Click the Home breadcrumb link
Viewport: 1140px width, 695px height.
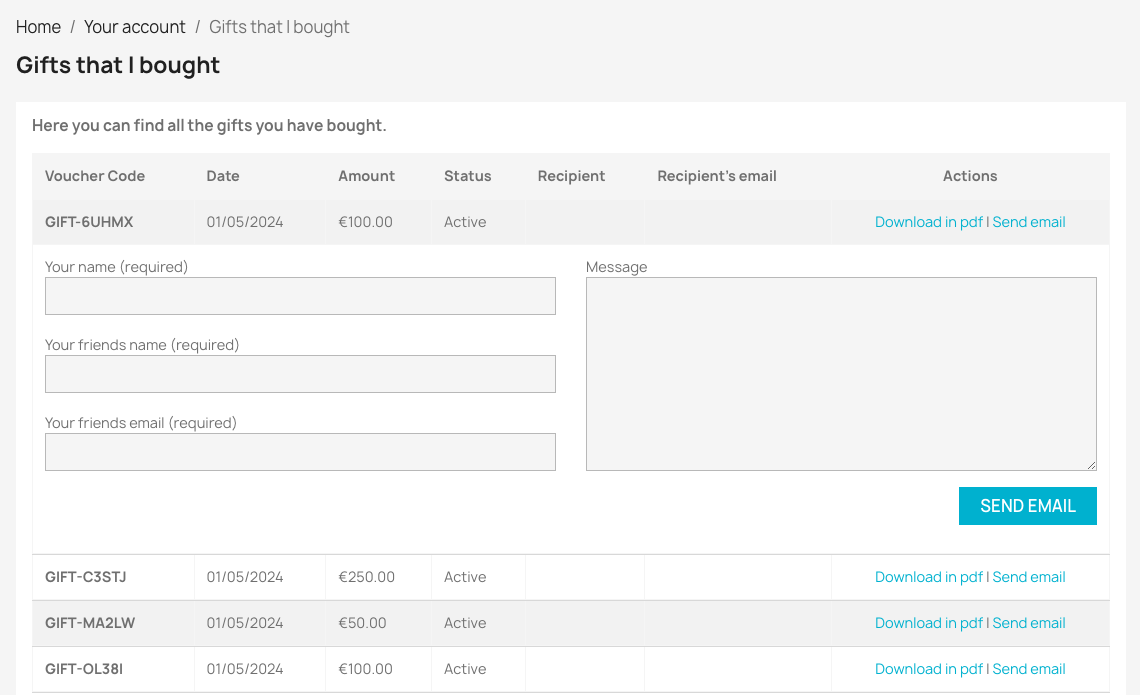coord(38,27)
